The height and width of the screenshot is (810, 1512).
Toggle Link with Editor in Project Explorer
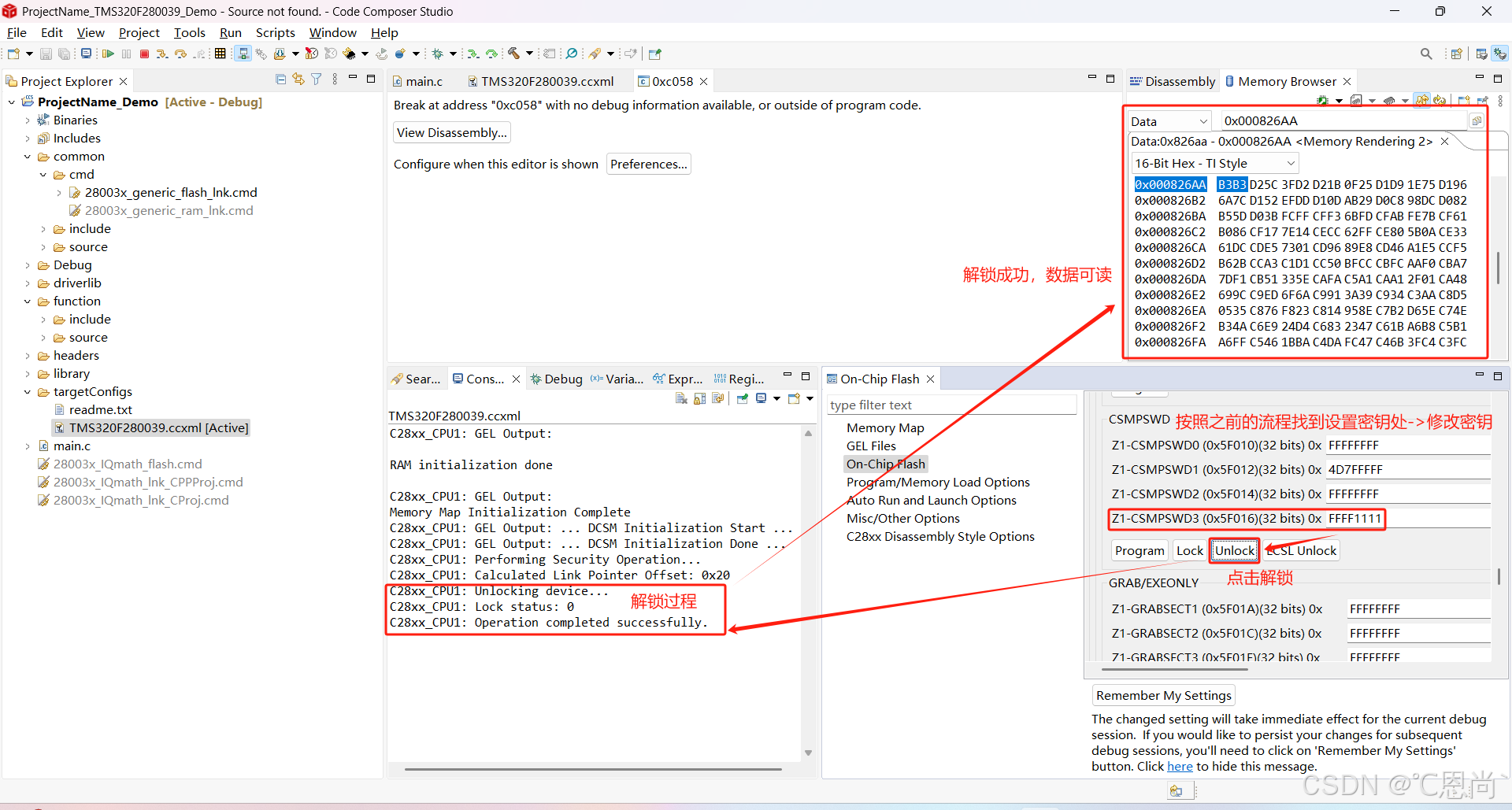point(298,79)
